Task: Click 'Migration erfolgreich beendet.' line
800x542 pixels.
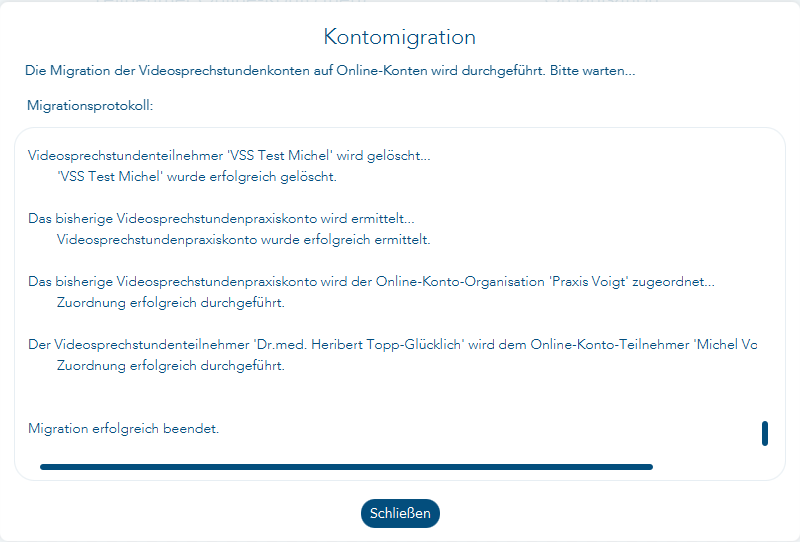Action: (123, 429)
